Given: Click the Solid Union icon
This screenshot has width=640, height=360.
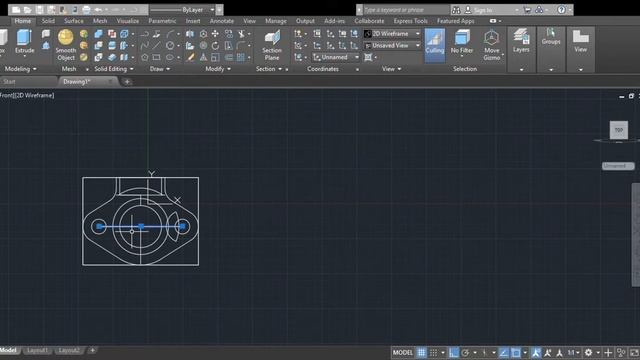Looking at the screenshot, I should (98, 34).
